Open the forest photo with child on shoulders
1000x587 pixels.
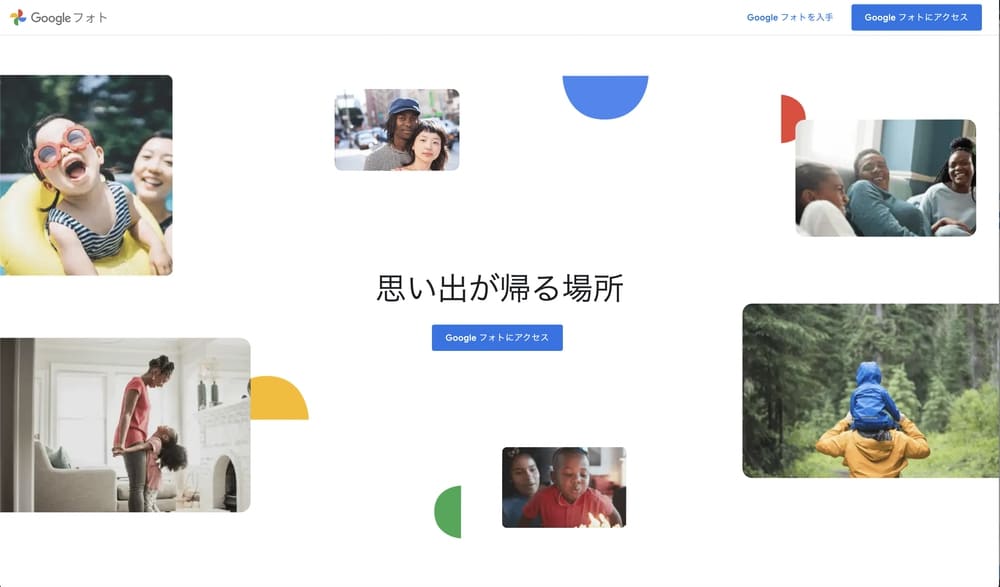click(870, 390)
